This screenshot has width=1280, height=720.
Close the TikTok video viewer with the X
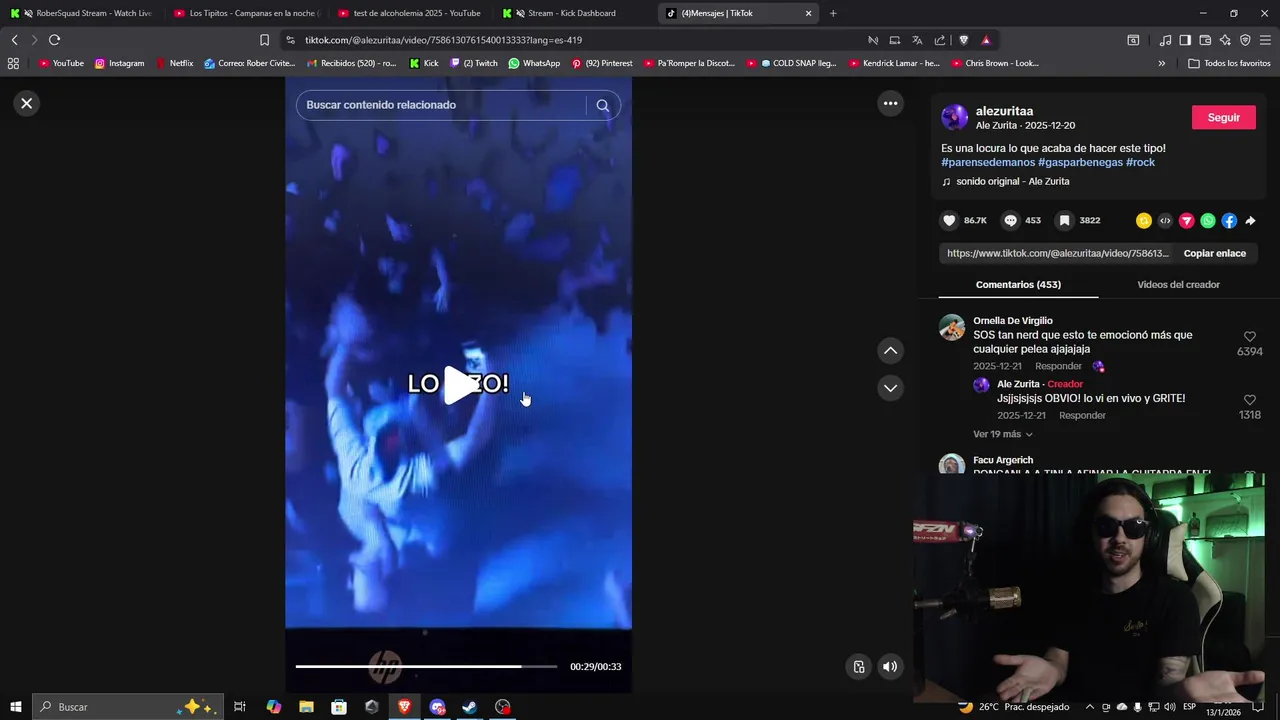click(x=27, y=103)
